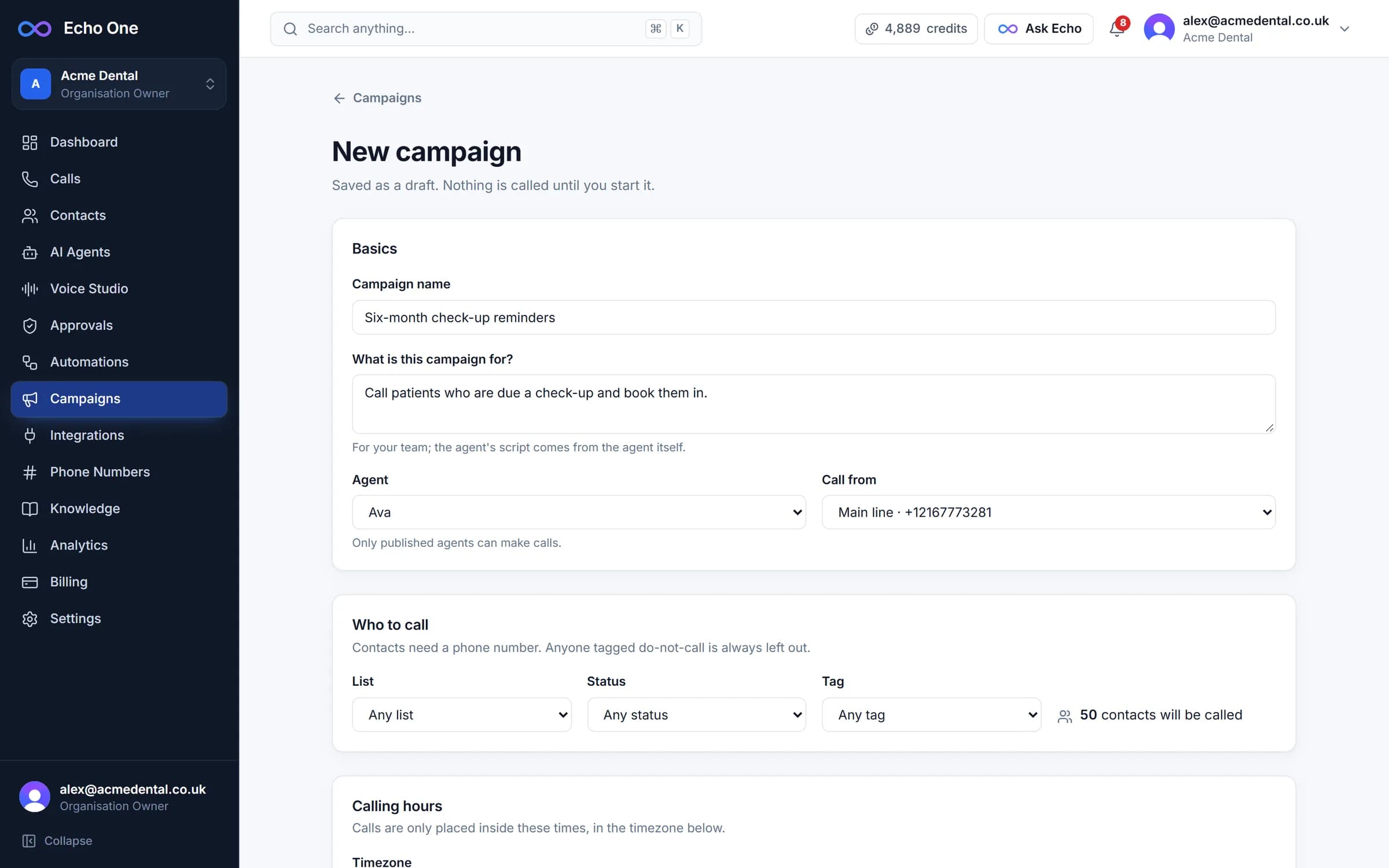Open the notifications bell
The width and height of the screenshot is (1389, 868).
(1117, 28)
